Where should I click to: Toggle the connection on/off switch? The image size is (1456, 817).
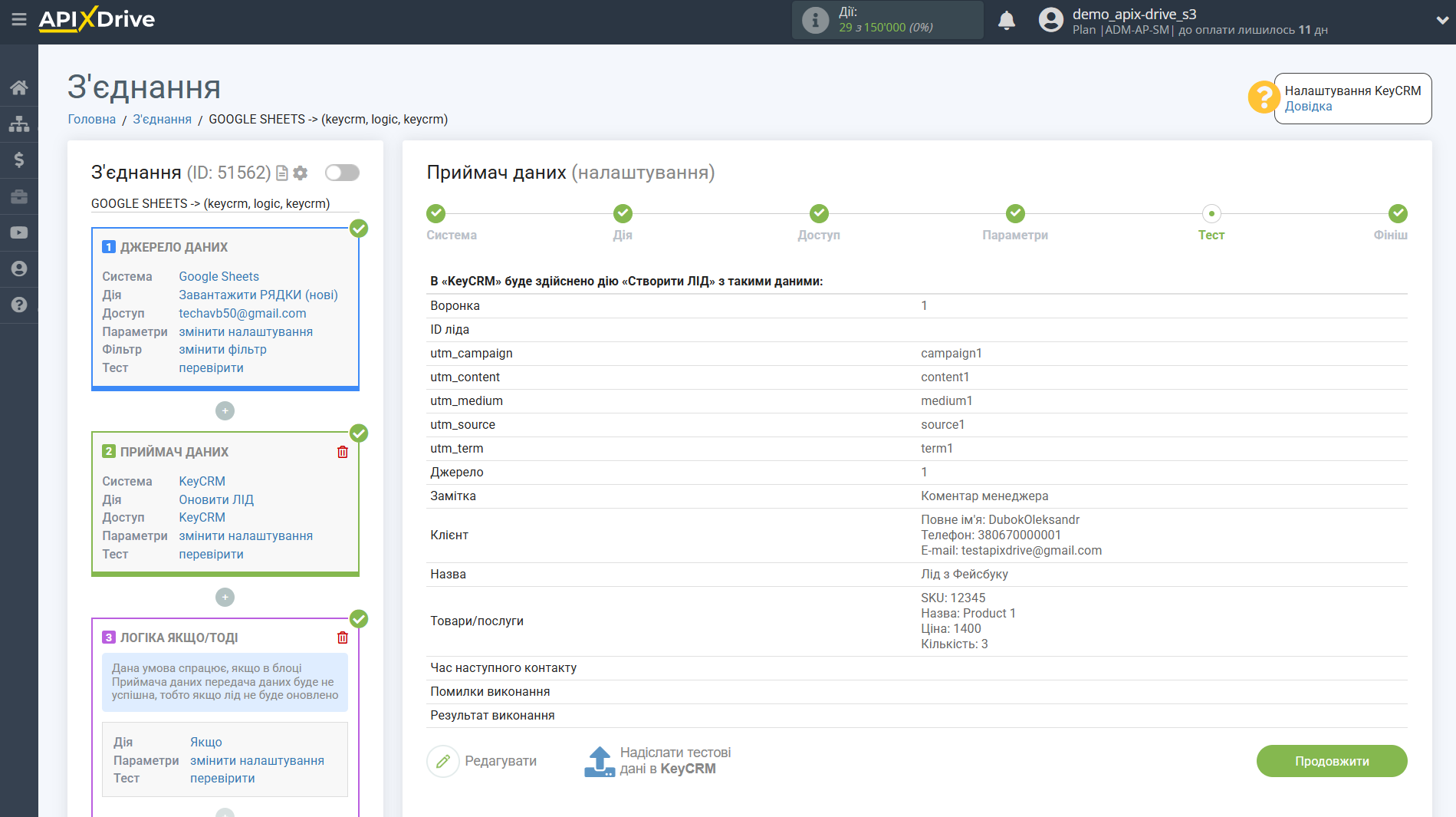tap(342, 173)
